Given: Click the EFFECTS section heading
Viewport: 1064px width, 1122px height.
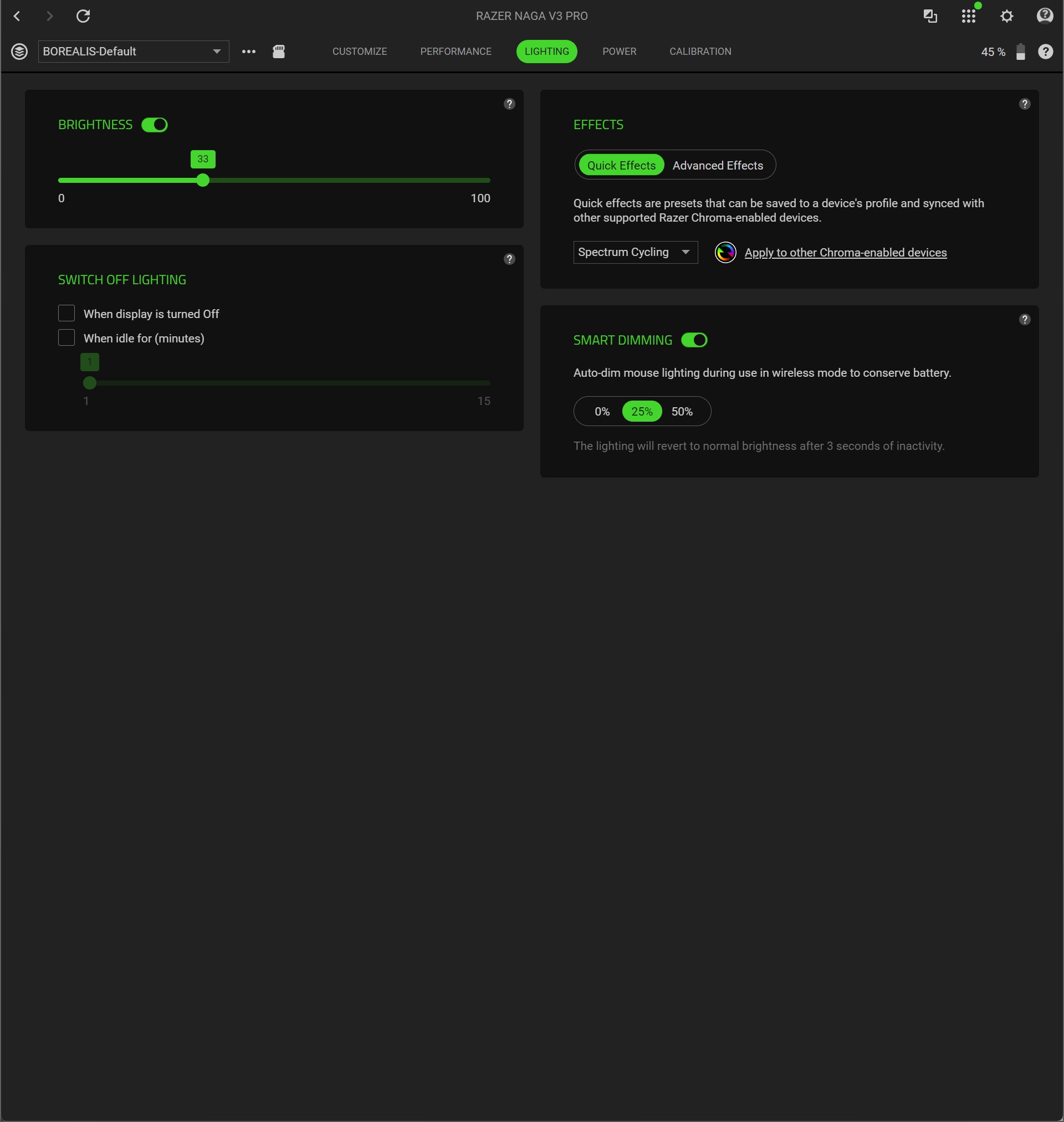Looking at the screenshot, I should pos(598,125).
